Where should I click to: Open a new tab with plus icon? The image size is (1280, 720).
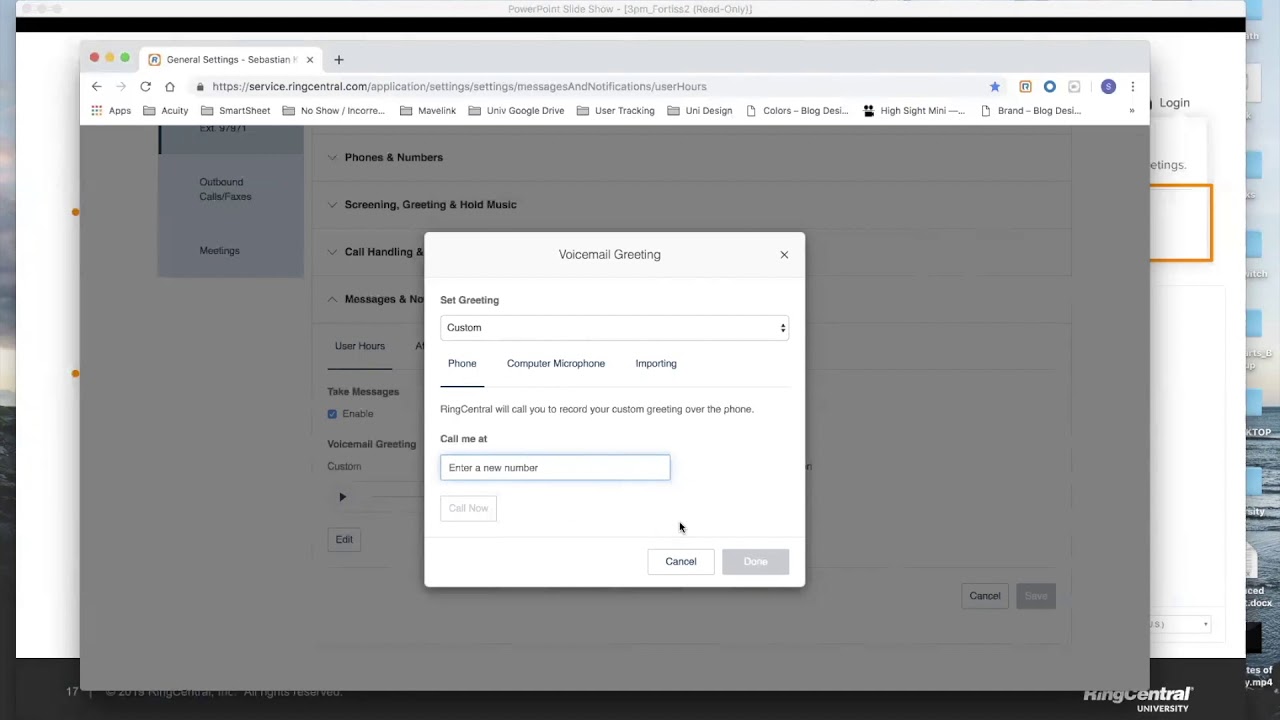338,60
